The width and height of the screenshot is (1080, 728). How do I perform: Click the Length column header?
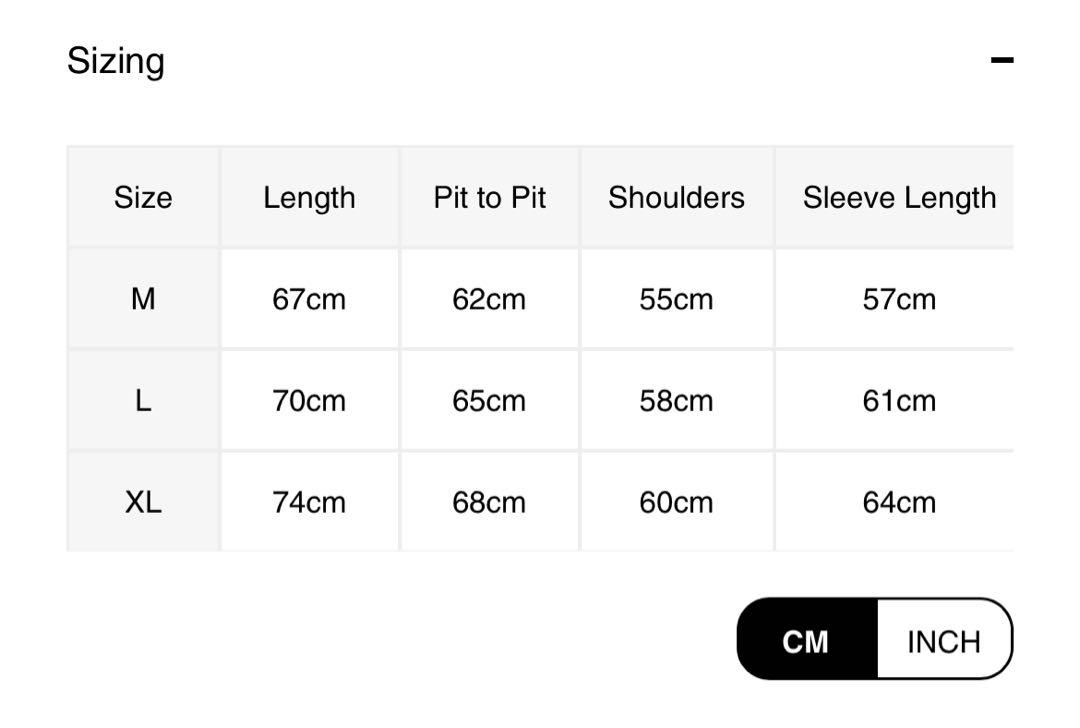point(309,198)
